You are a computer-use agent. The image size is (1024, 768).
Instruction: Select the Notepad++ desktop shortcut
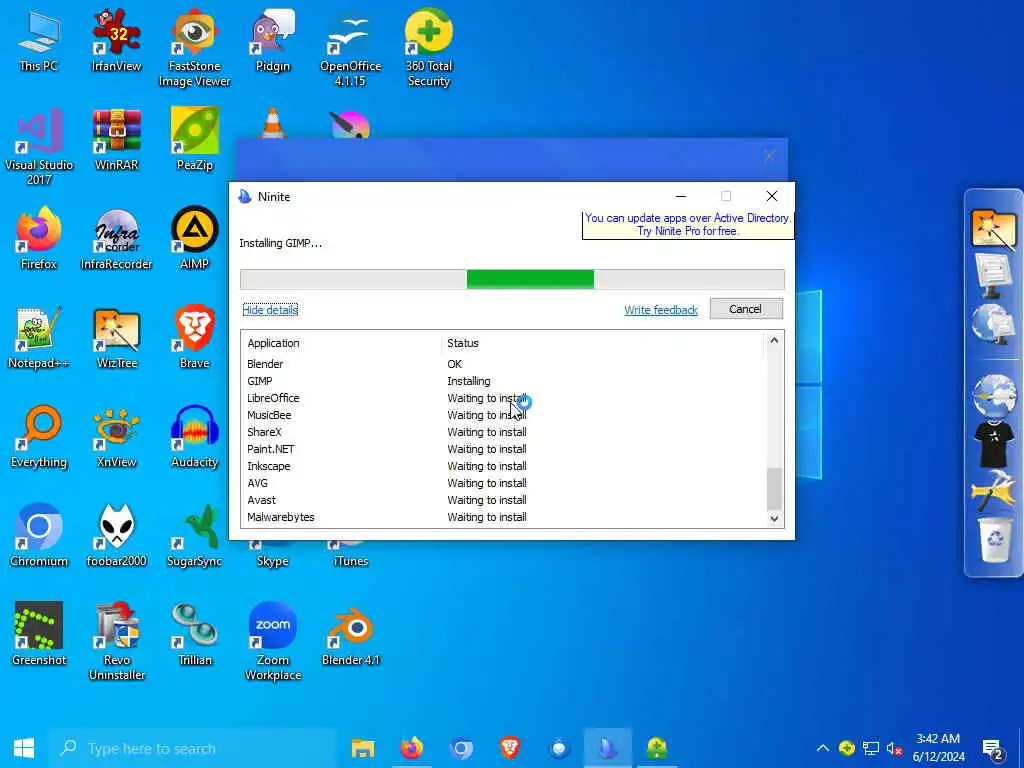[39, 338]
